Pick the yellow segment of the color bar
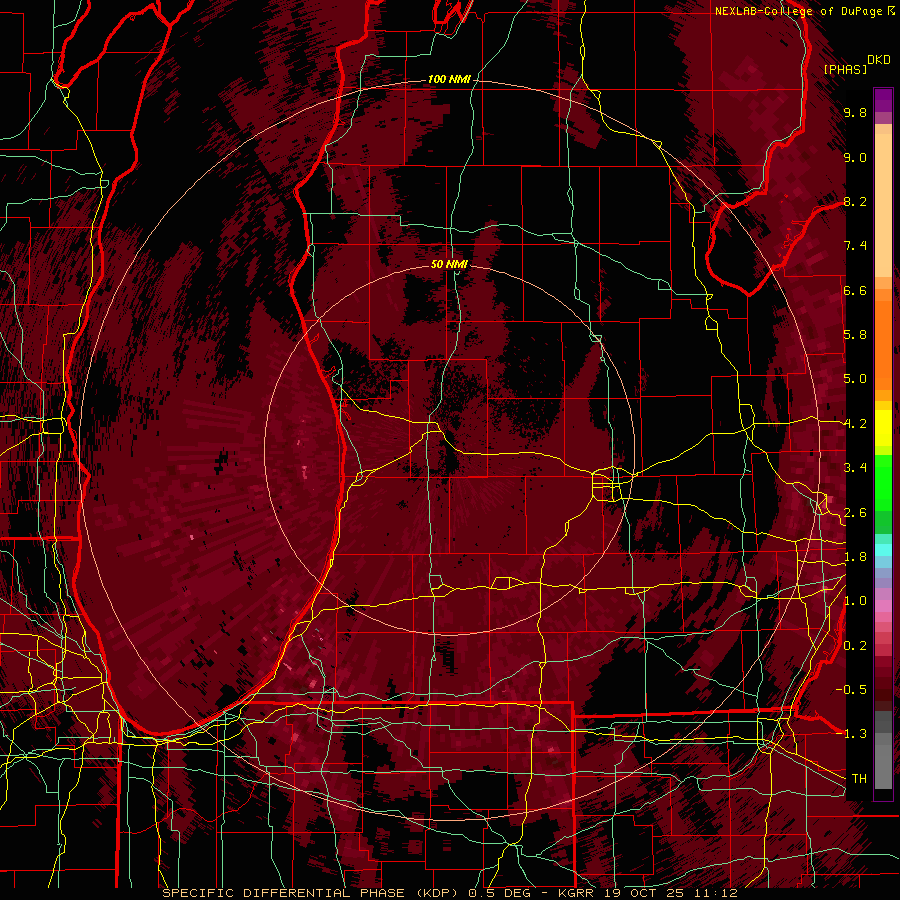This screenshot has height=900, width=900. pos(883,428)
